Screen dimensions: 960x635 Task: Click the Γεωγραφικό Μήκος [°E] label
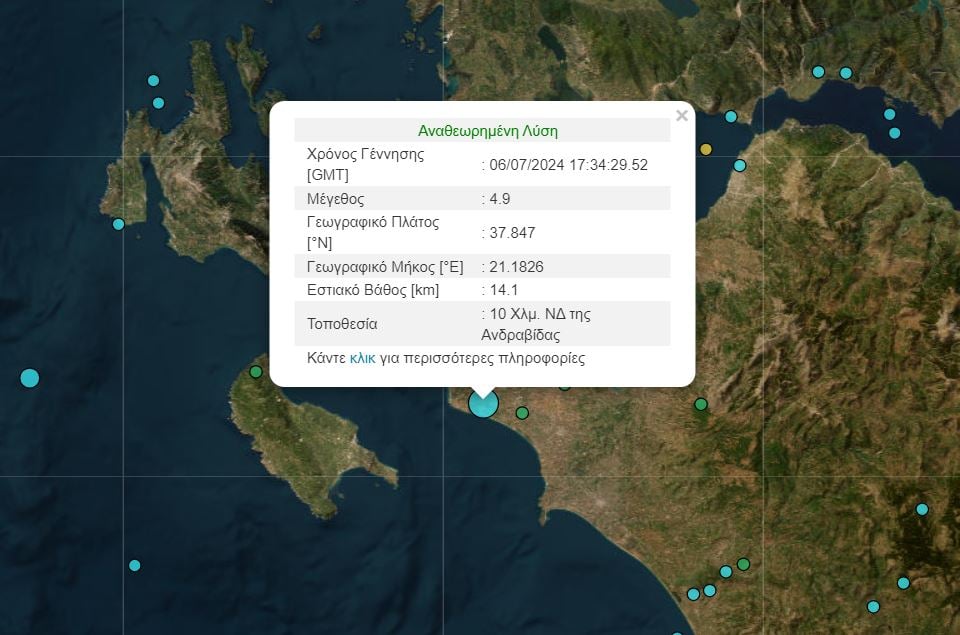tap(385, 267)
